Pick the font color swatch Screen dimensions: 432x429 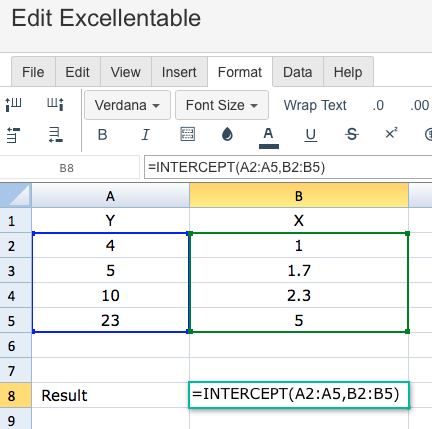pyautogui.click(x=269, y=138)
